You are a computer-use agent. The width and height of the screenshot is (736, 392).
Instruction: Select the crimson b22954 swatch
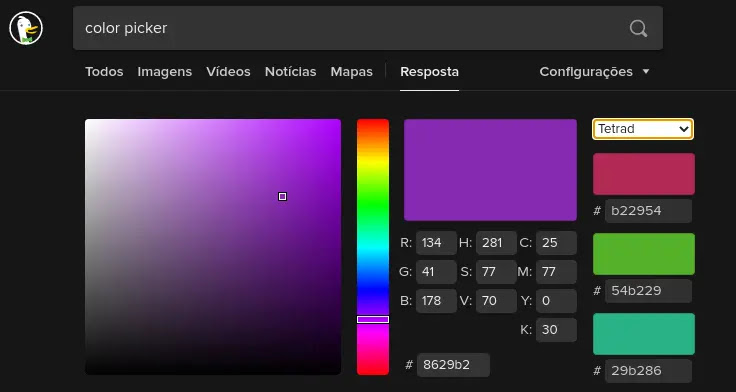(x=644, y=174)
